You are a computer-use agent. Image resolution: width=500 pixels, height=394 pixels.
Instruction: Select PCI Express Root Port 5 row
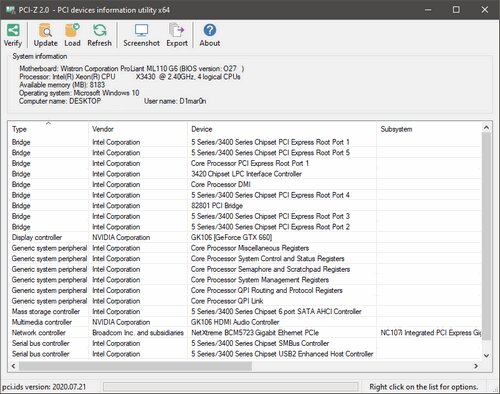[245, 153]
